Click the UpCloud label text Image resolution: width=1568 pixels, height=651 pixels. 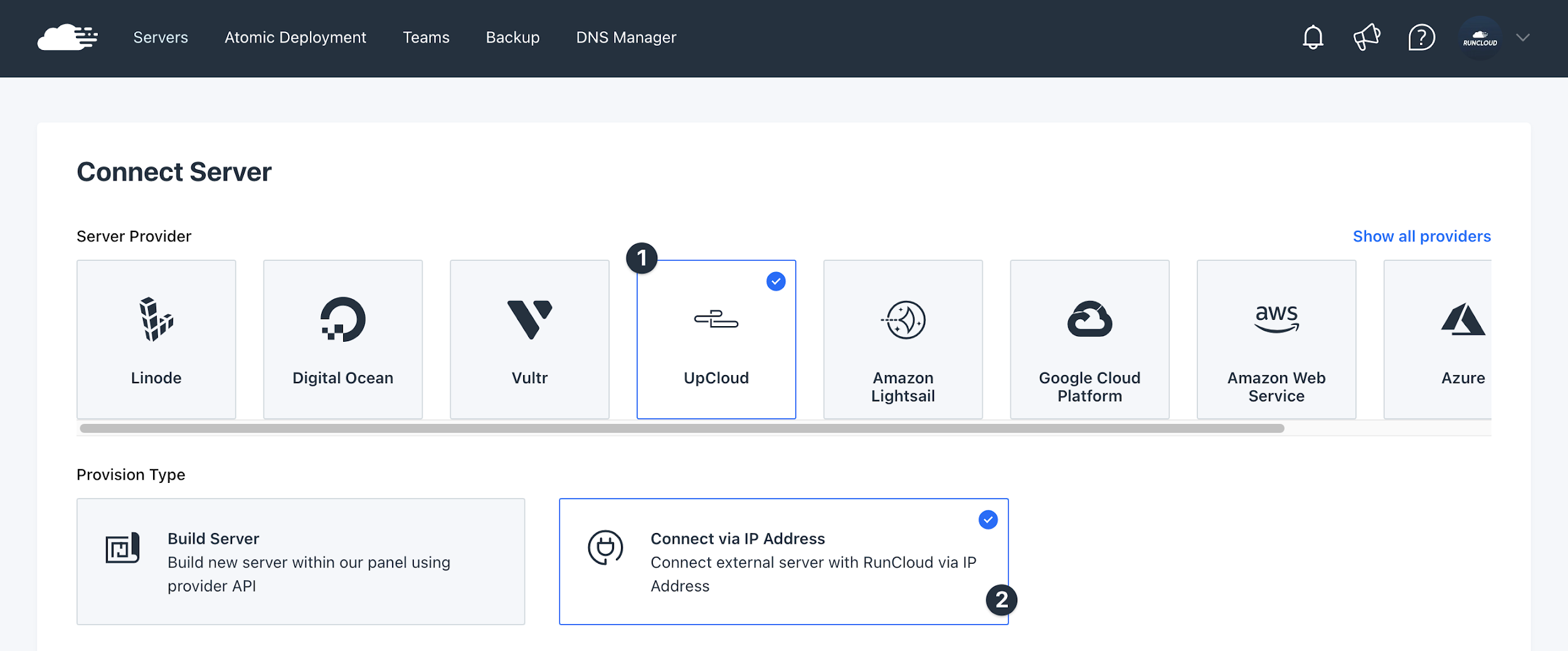coord(716,378)
